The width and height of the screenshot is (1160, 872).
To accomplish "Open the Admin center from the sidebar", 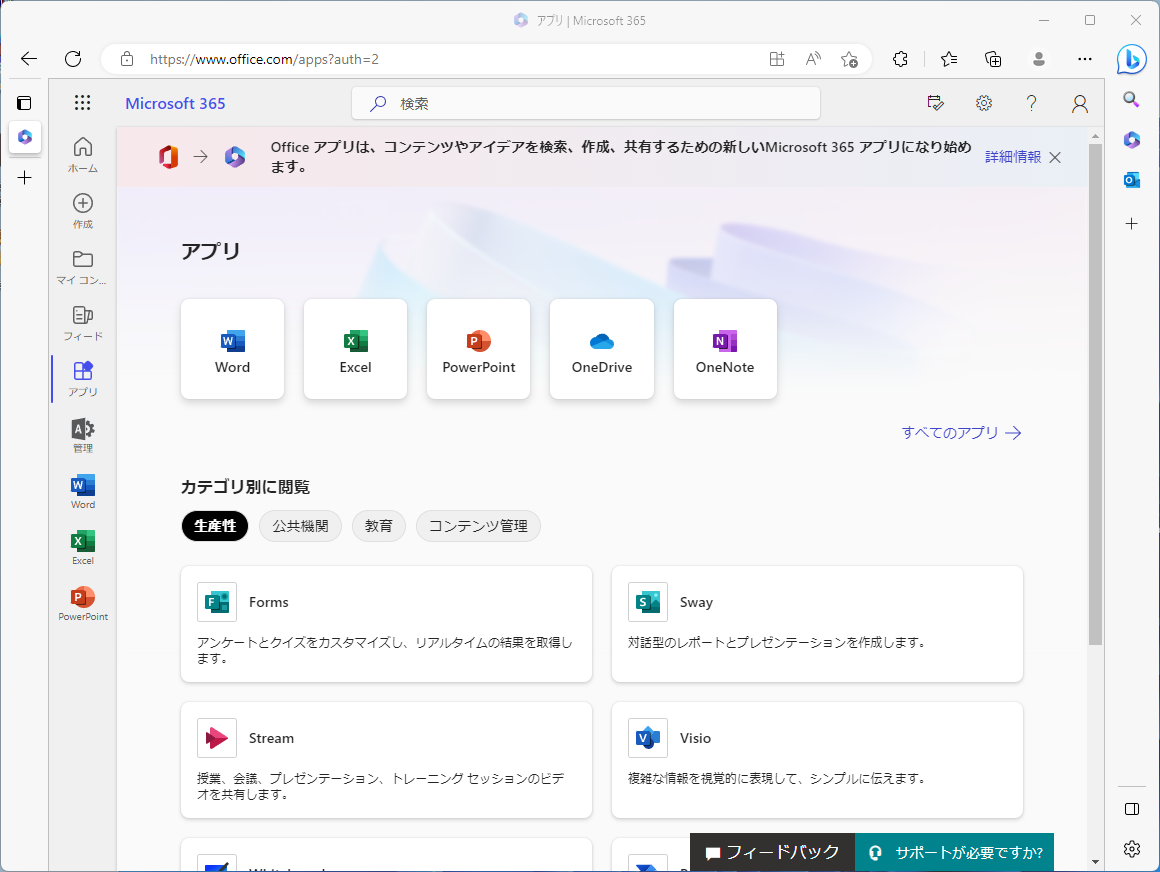I will [83, 435].
